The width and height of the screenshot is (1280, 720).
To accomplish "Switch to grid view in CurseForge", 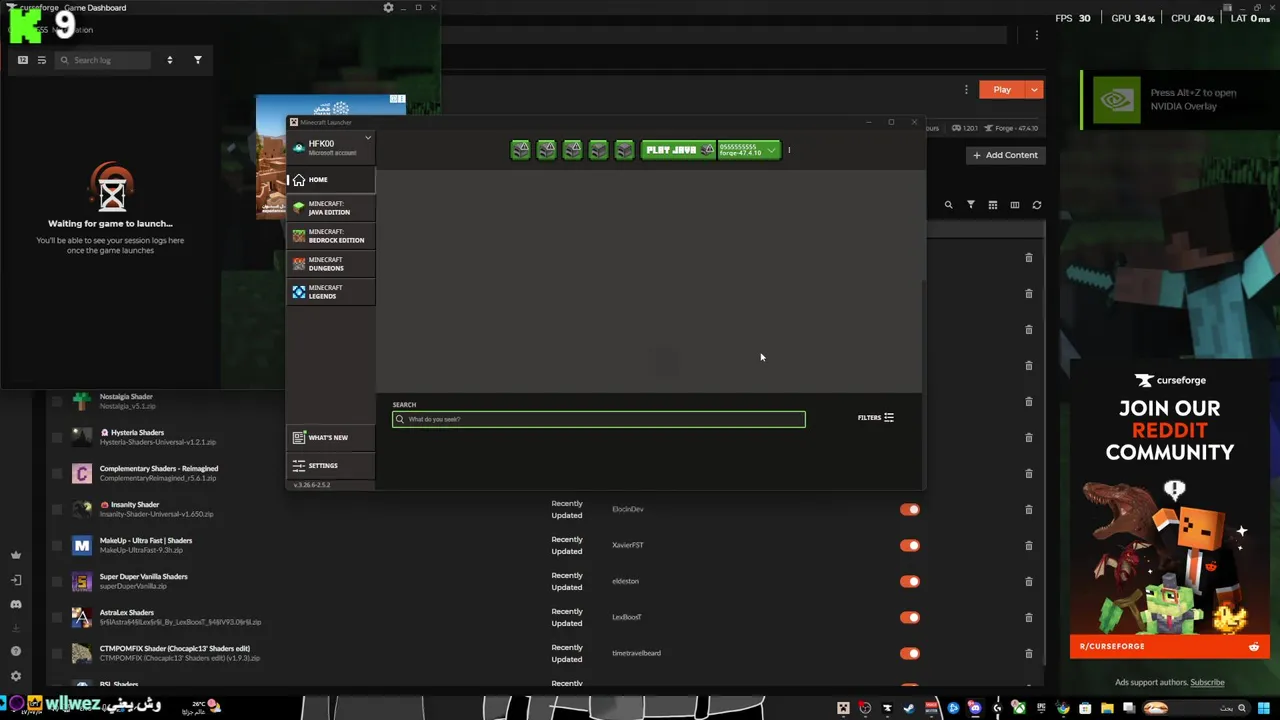I will click(x=993, y=205).
